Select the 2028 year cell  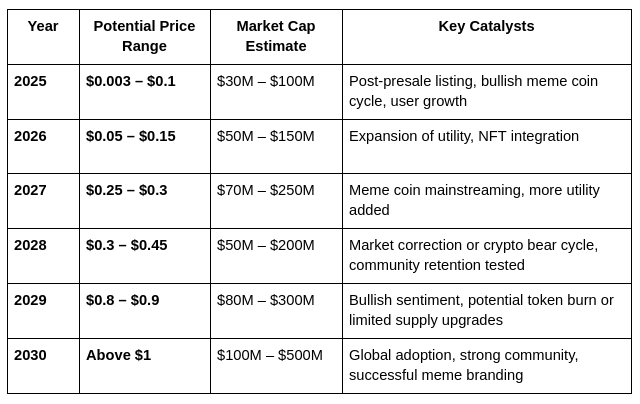pos(31,245)
